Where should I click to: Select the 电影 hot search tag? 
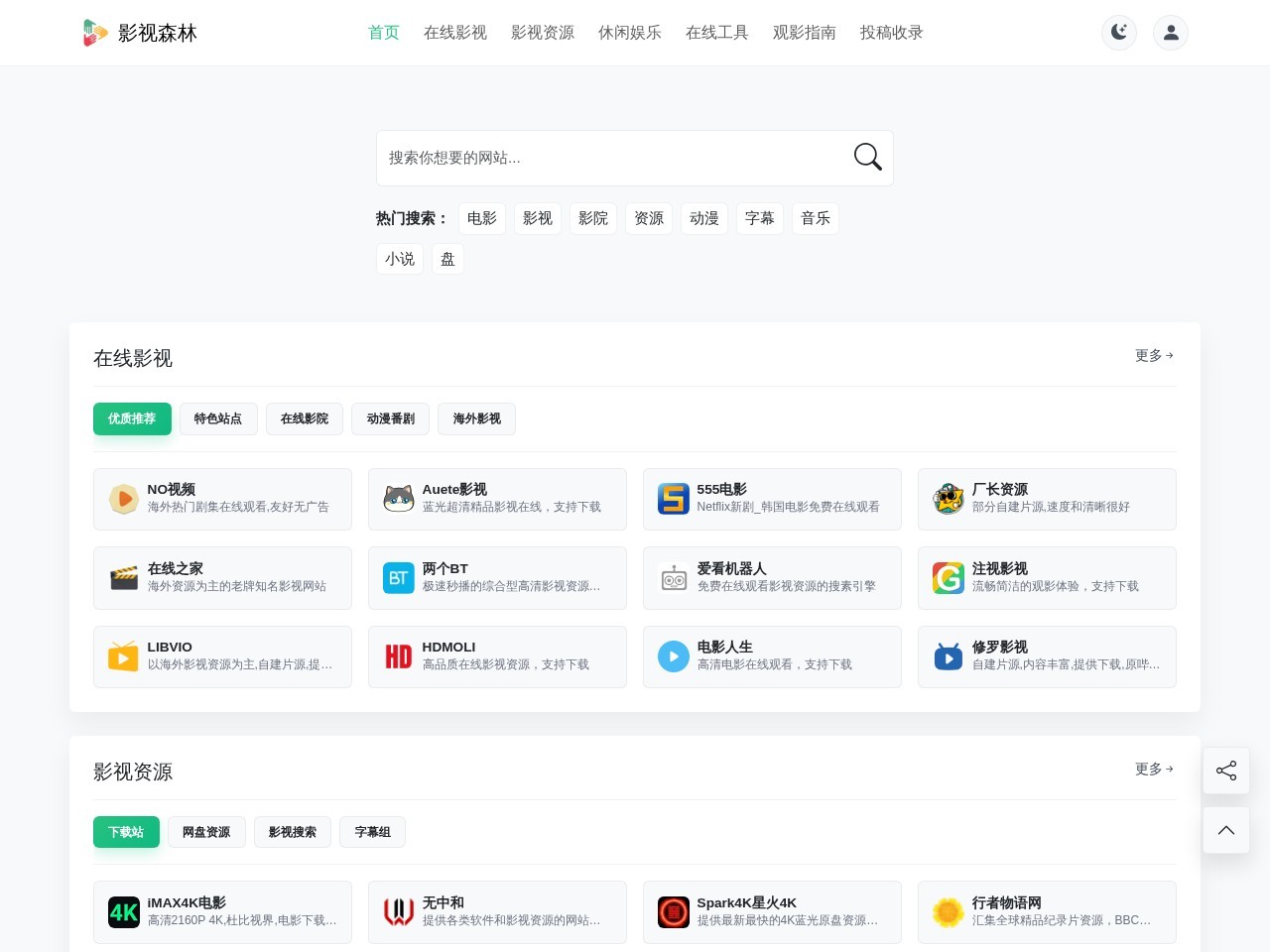tap(482, 218)
